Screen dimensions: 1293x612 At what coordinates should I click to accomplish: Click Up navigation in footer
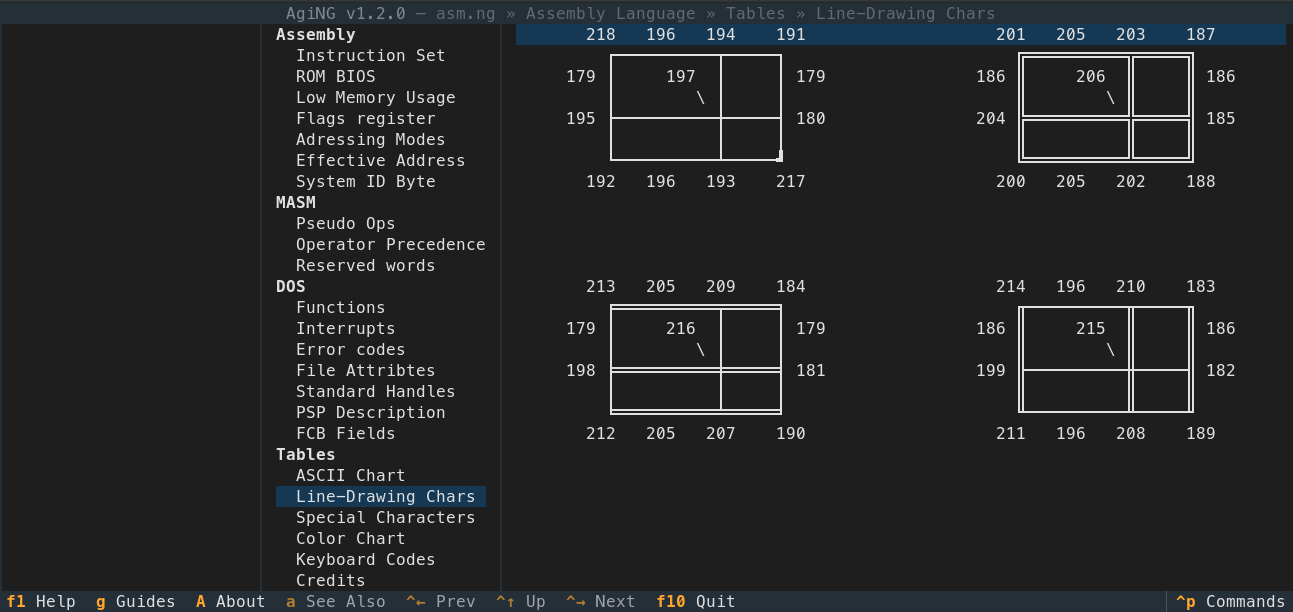tap(521, 602)
